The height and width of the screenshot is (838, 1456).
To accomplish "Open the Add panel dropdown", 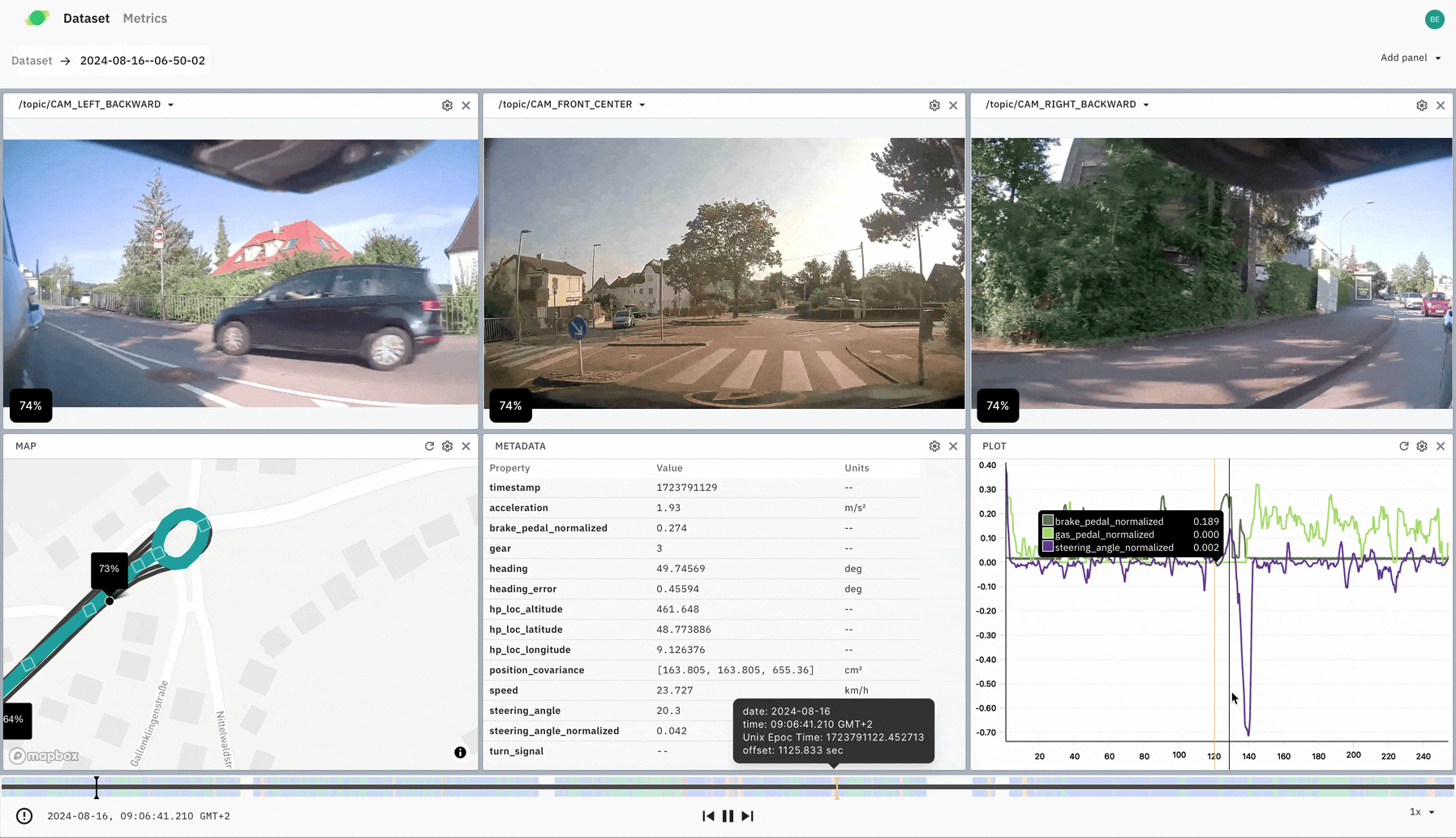I will click(1411, 58).
